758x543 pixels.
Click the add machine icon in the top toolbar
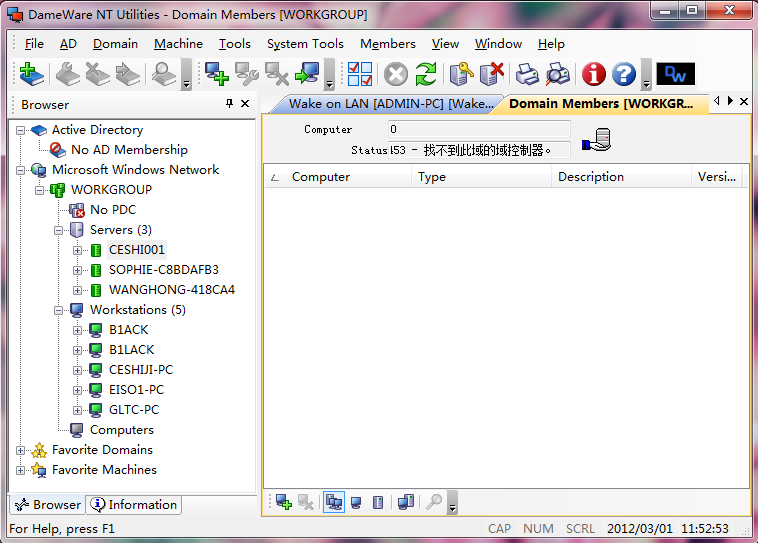click(216, 74)
